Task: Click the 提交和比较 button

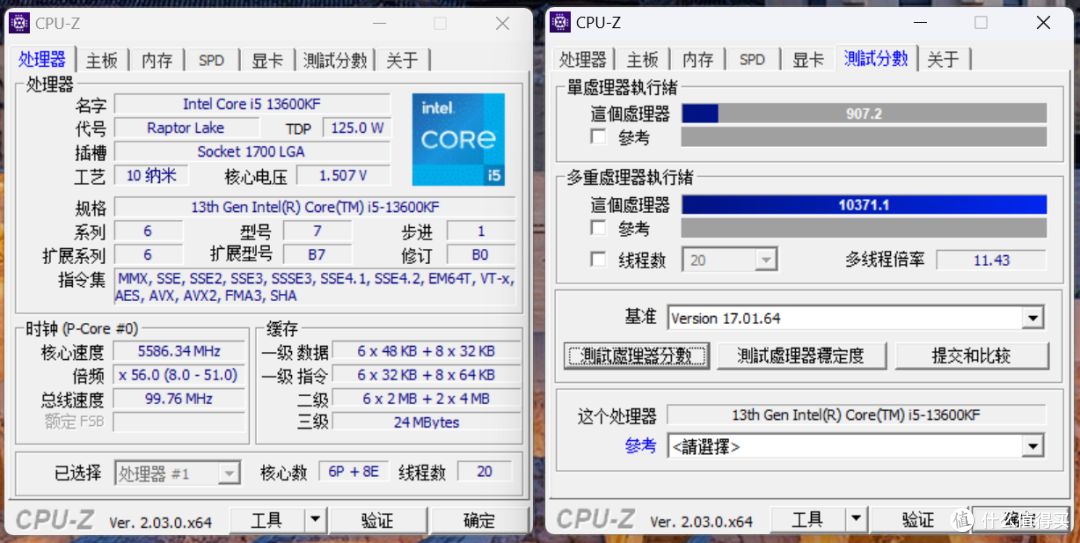Action: (972, 356)
